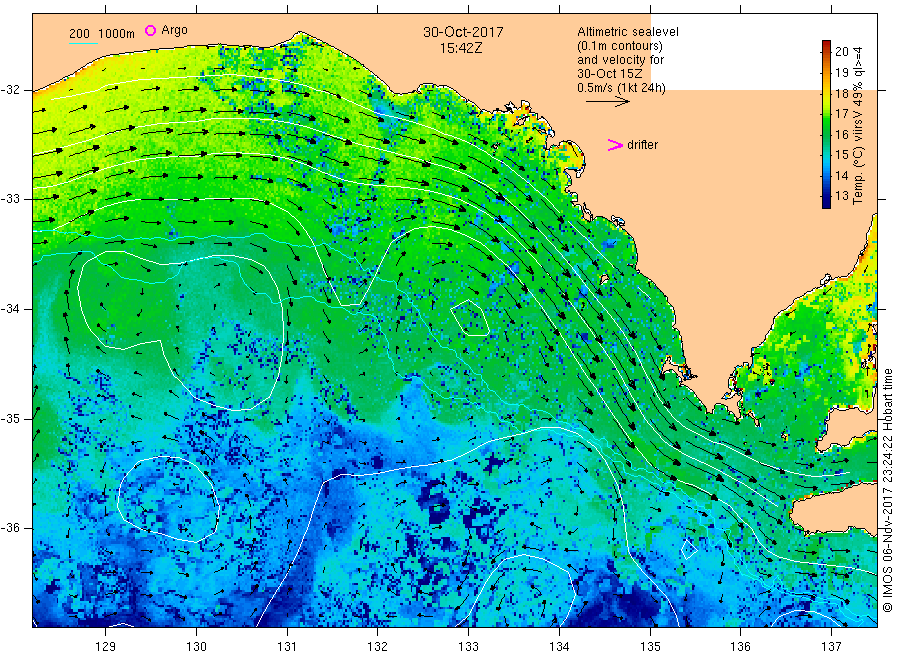This screenshot has height=660, width=900.
Task: Click the small closed diamond contour near 133°E, 34°S
Action: tap(470, 318)
